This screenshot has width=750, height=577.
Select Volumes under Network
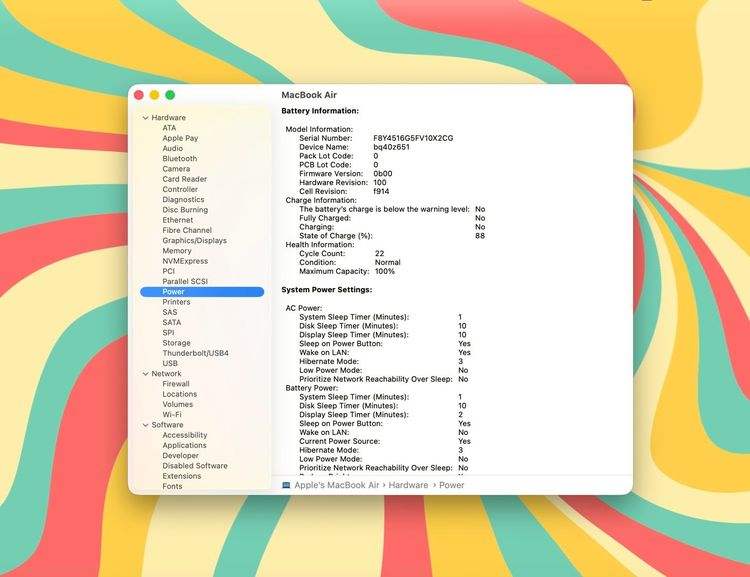177,404
